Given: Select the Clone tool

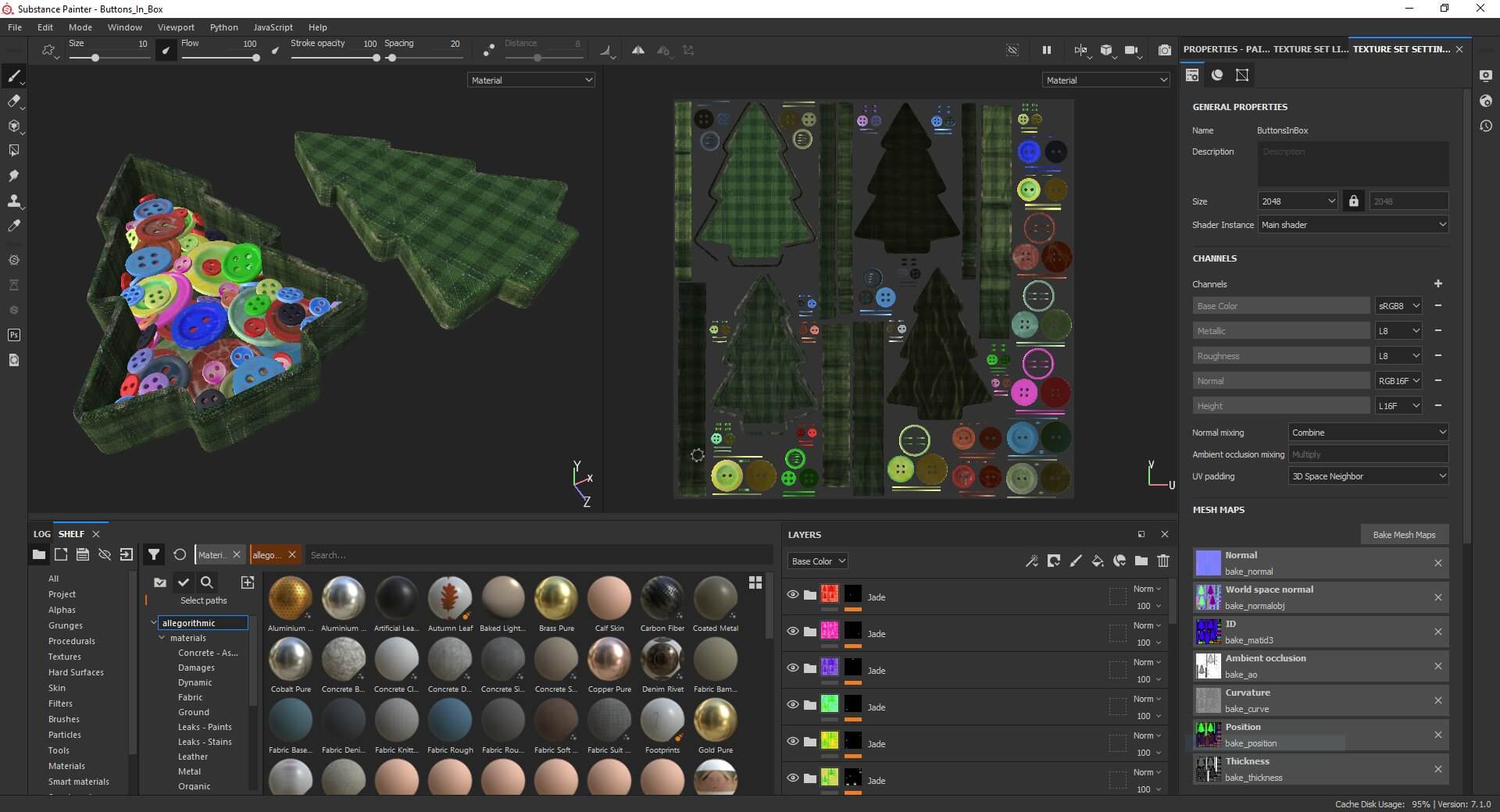Looking at the screenshot, I should tap(13, 201).
